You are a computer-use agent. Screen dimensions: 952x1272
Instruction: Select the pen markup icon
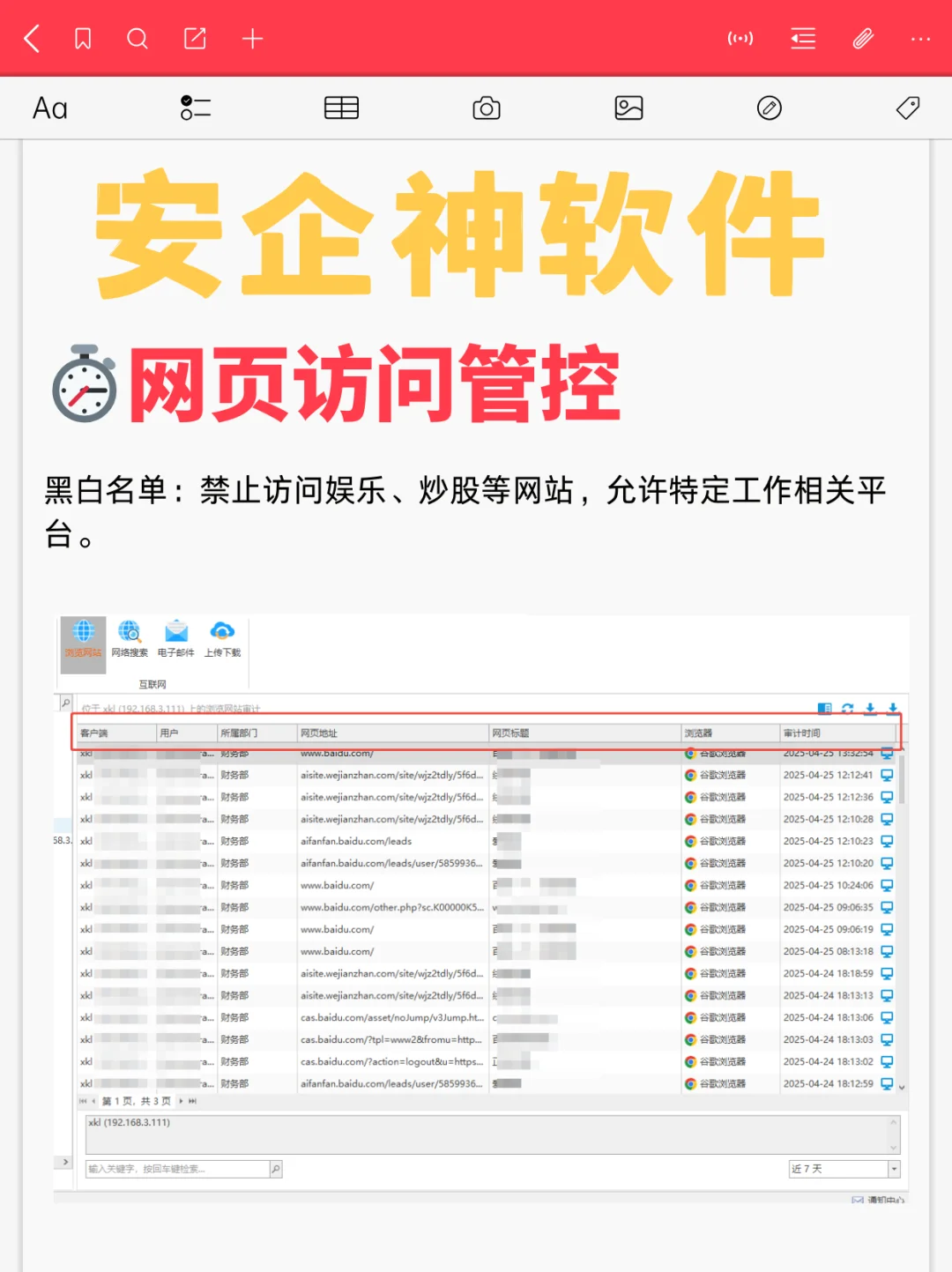(x=770, y=108)
